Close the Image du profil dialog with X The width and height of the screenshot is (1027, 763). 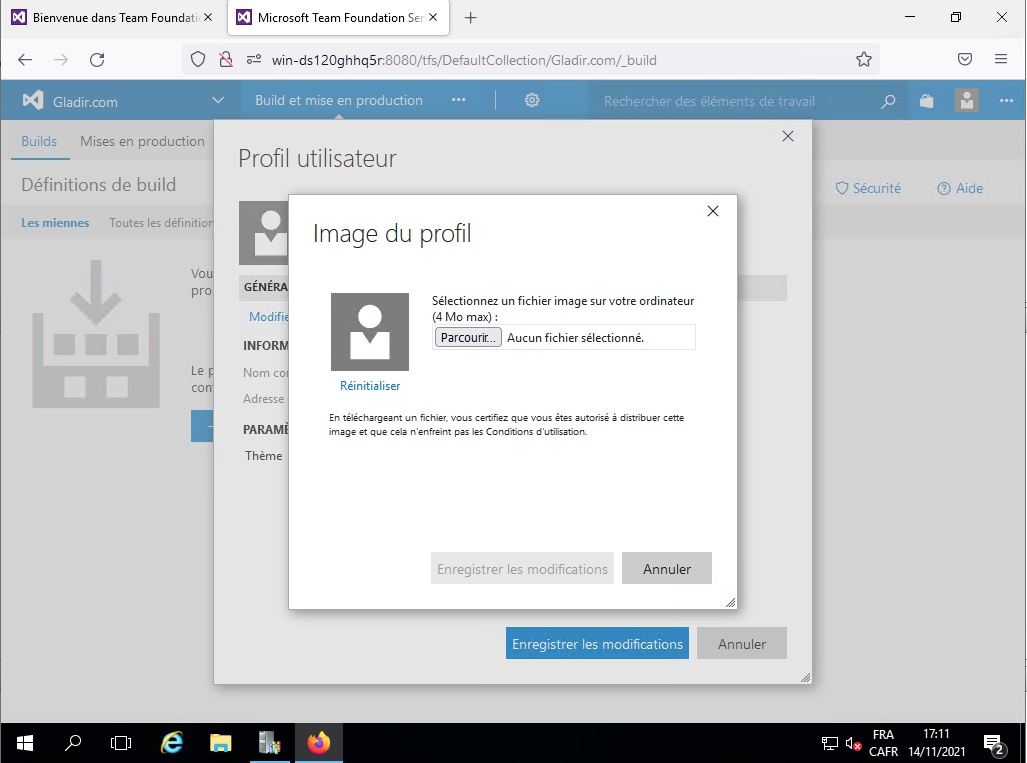tap(713, 211)
